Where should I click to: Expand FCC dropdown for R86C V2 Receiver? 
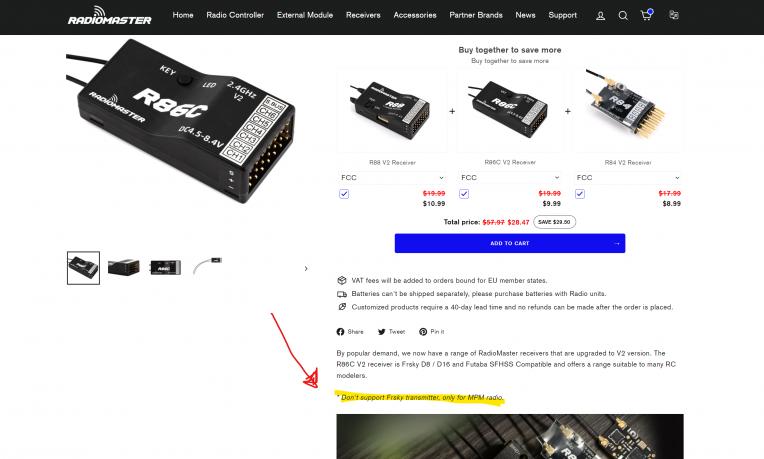[510, 178]
